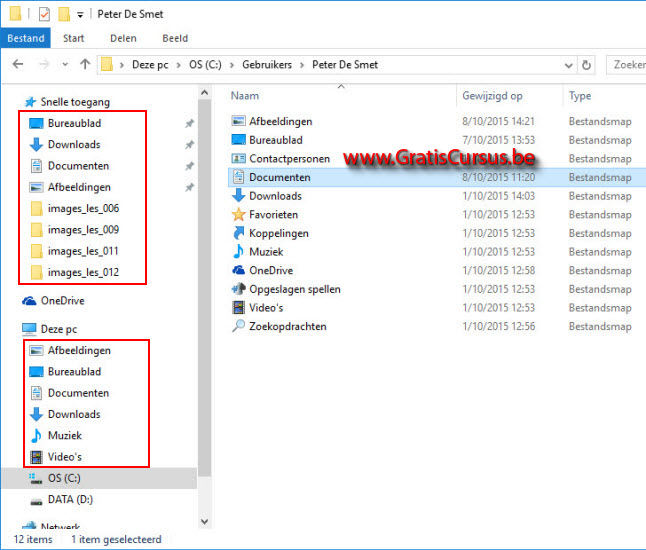Viewport: 646px width, 550px height.
Task: Select the Koppelingen shortcut icon
Action: click(238, 233)
